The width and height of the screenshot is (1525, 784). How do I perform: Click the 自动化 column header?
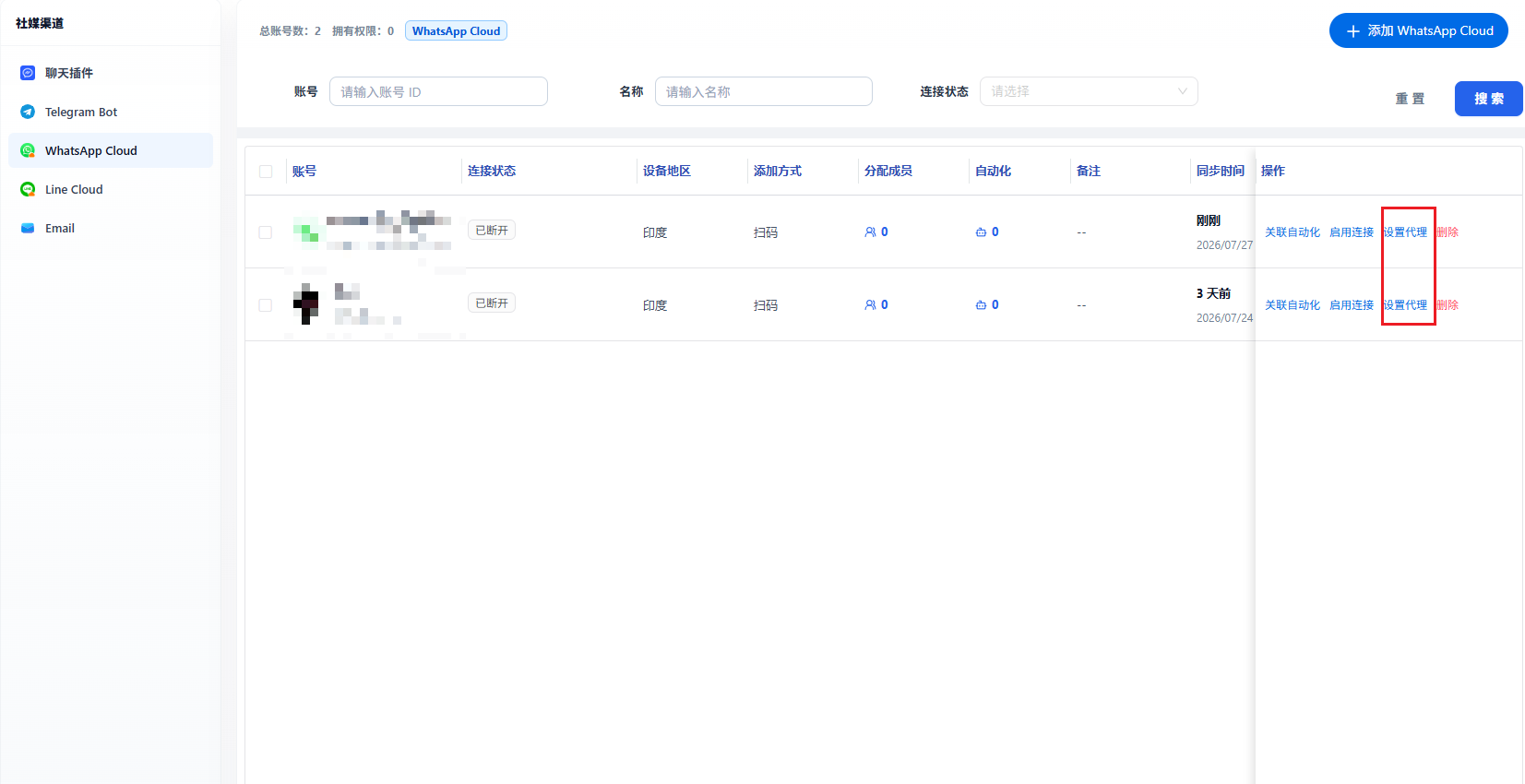[x=994, y=172]
